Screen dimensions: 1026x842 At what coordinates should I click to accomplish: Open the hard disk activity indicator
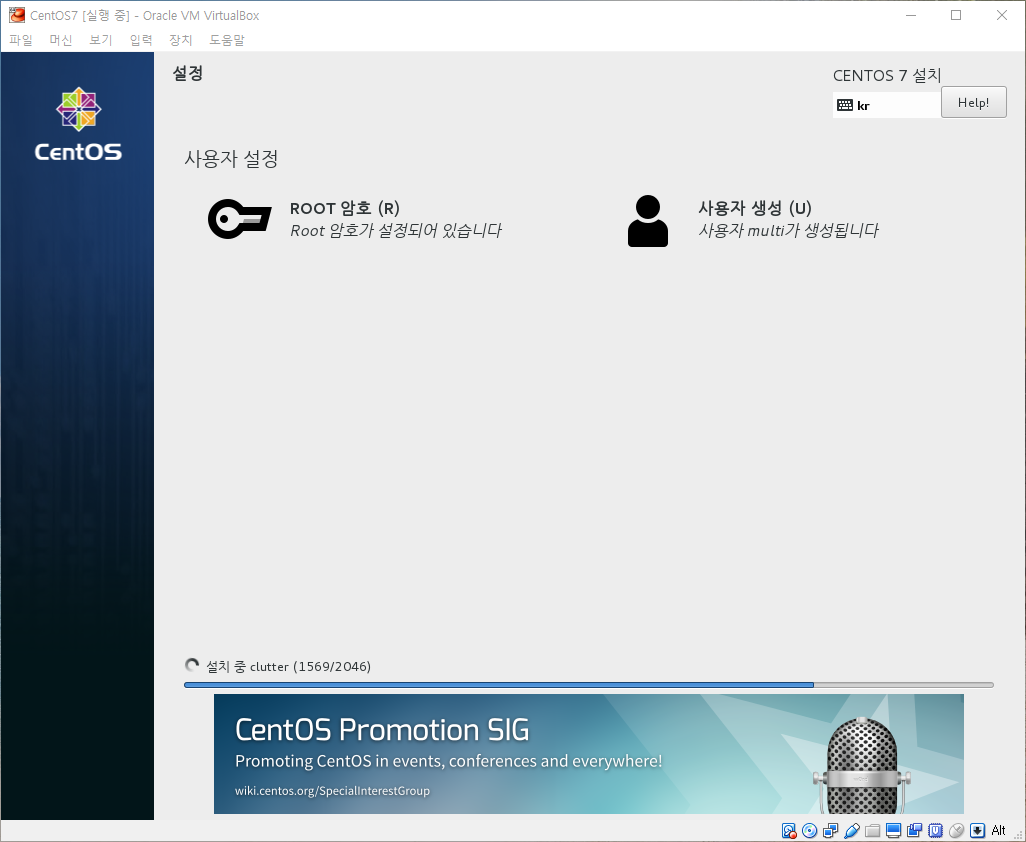click(789, 831)
